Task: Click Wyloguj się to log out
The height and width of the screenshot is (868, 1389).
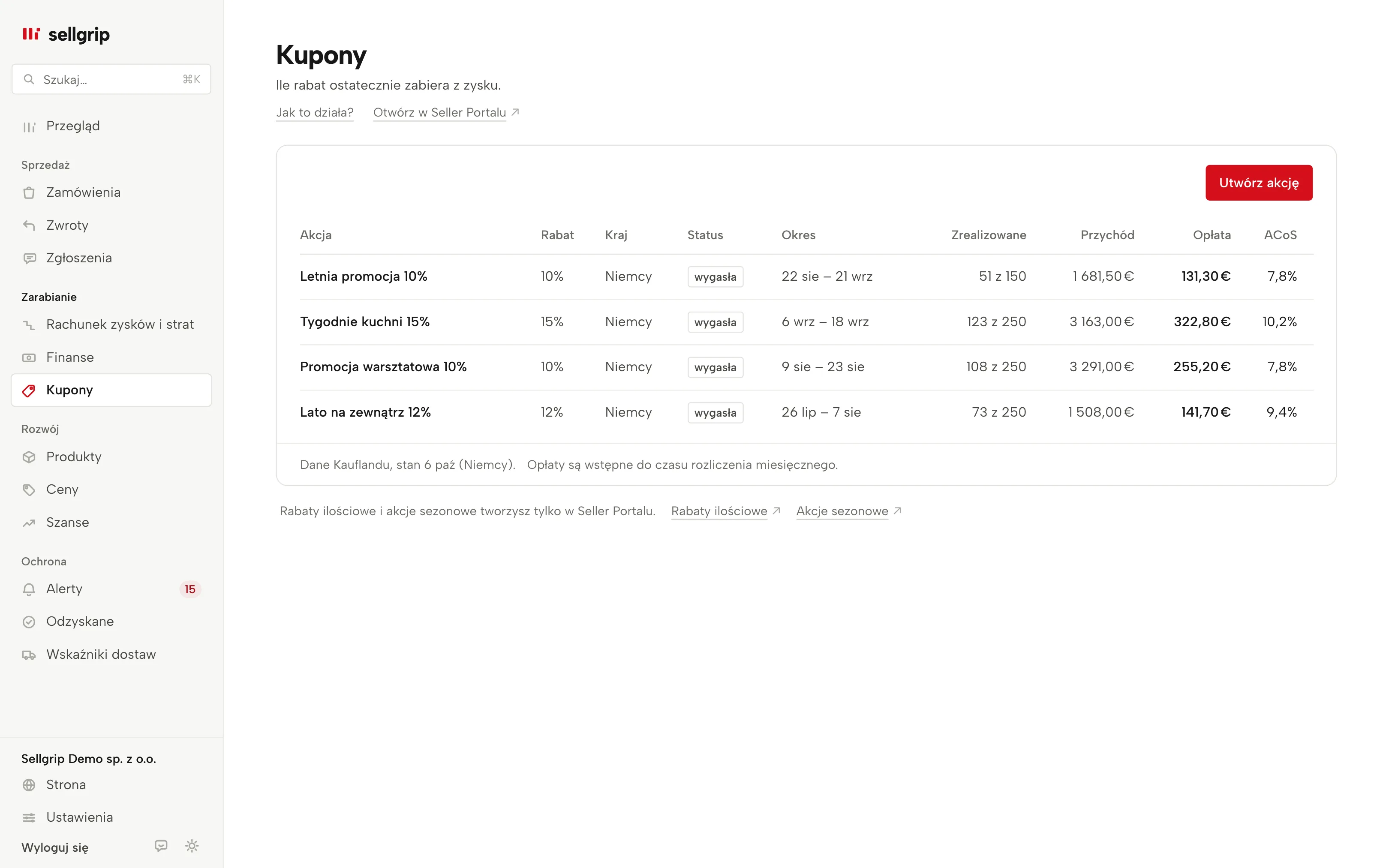Action: (54, 848)
